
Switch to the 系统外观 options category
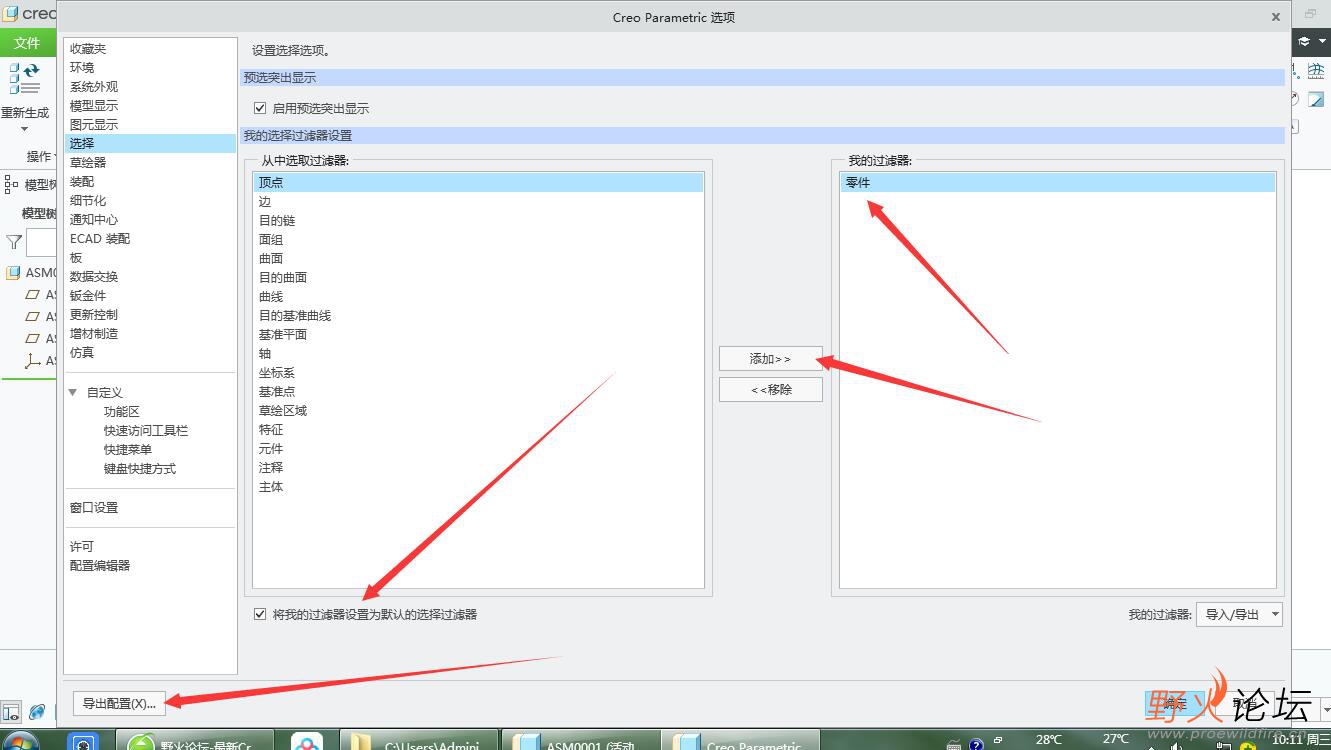[x=94, y=86]
